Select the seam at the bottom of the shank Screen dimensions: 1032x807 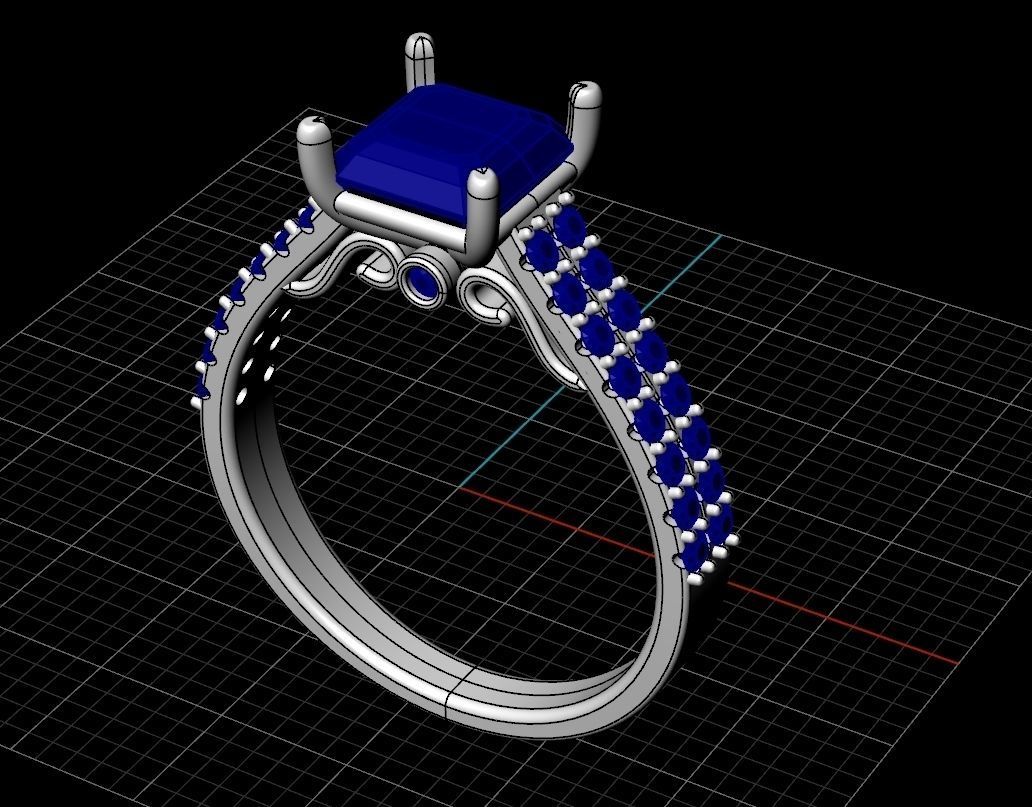click(x=459, y=691)
